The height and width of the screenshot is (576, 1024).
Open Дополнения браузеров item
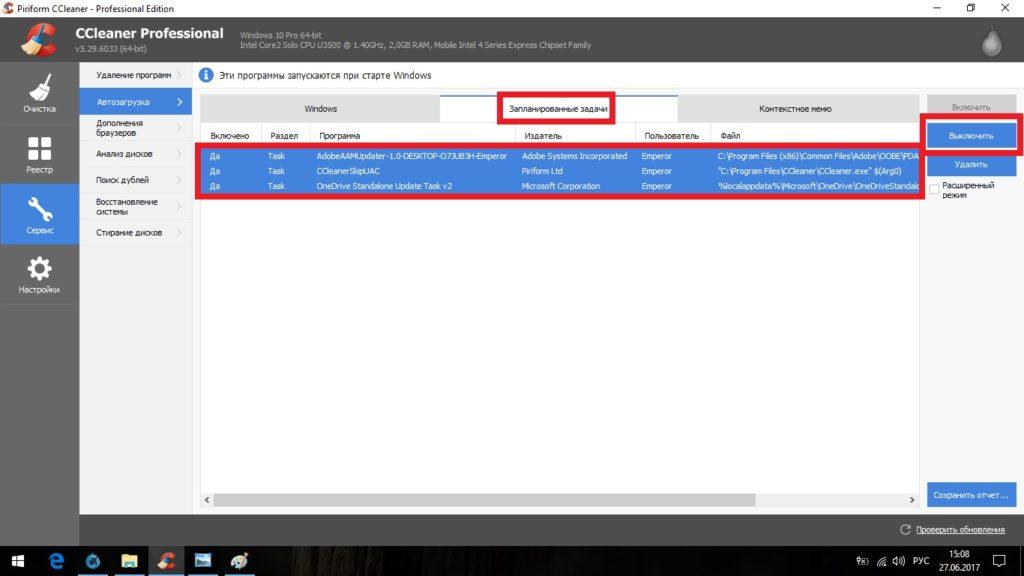[135, 128]
